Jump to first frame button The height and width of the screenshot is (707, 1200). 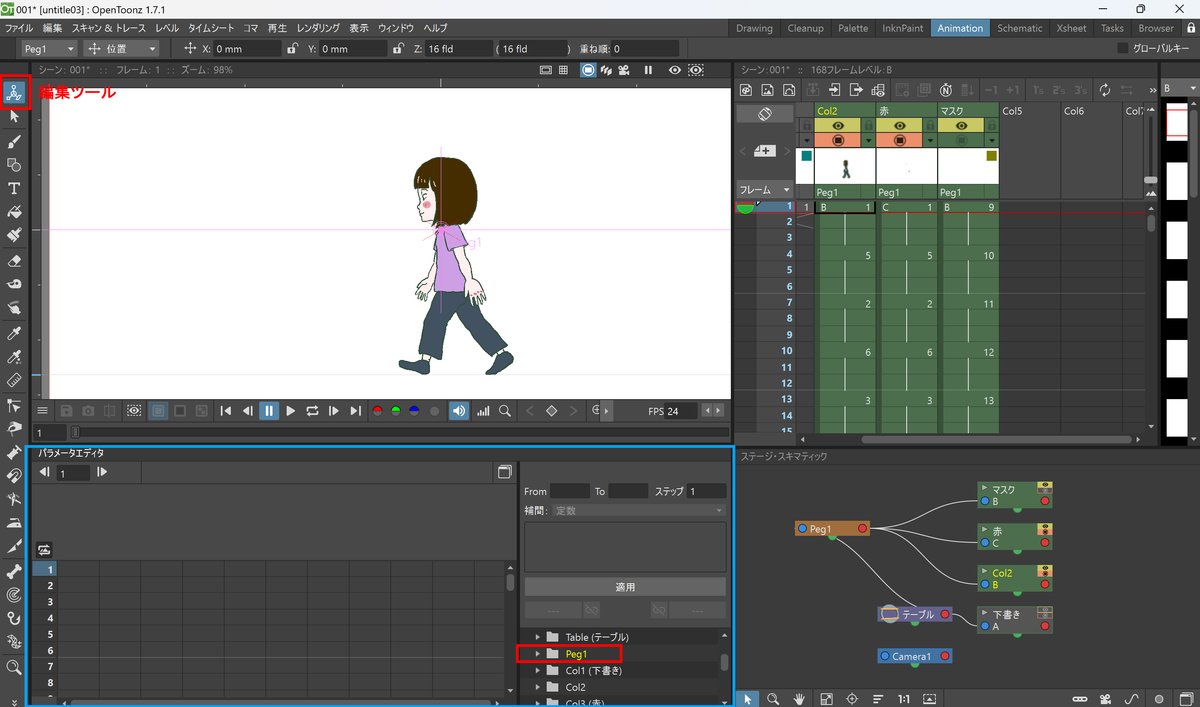[x=226, y=410]
